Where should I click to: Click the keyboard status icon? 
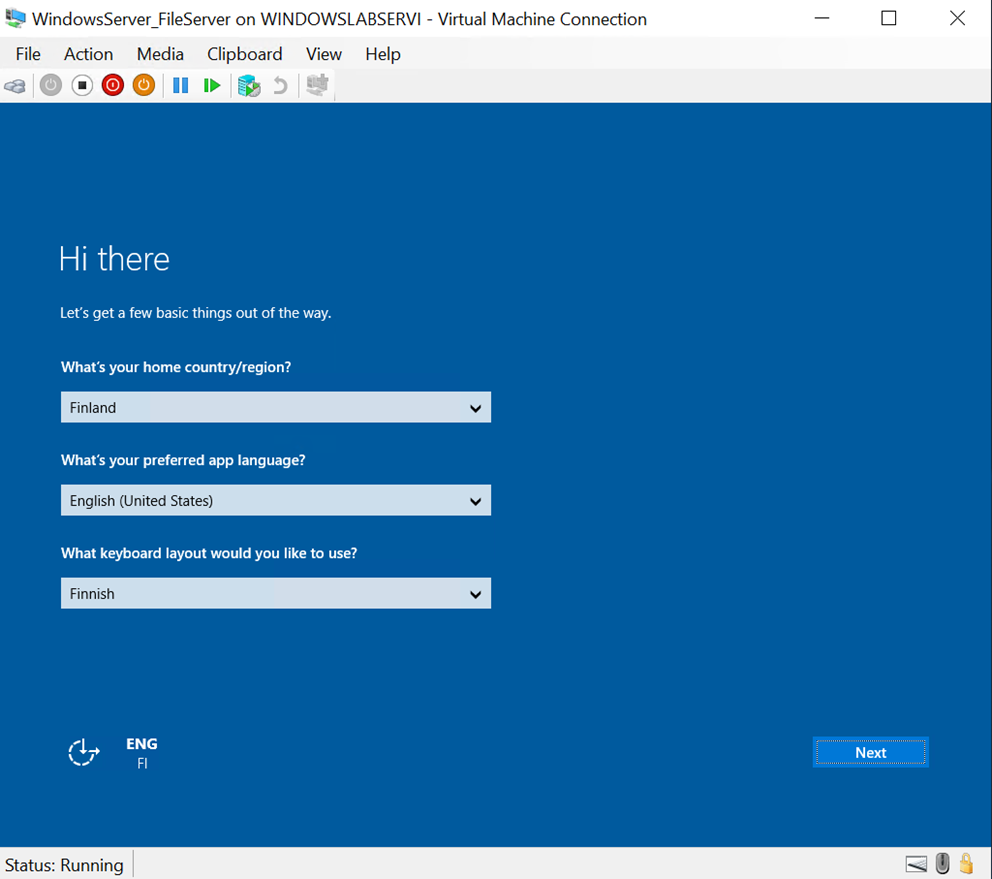[917, 863]
